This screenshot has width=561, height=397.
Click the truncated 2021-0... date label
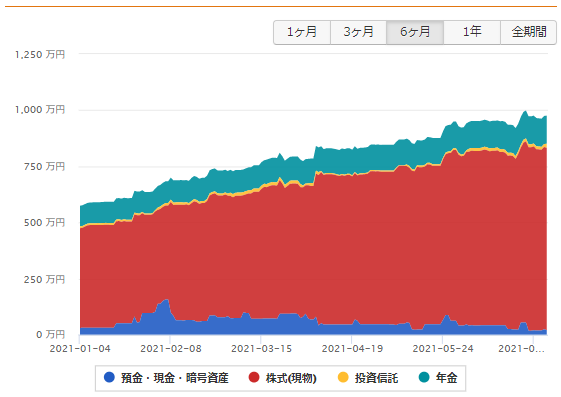(521, 349)
